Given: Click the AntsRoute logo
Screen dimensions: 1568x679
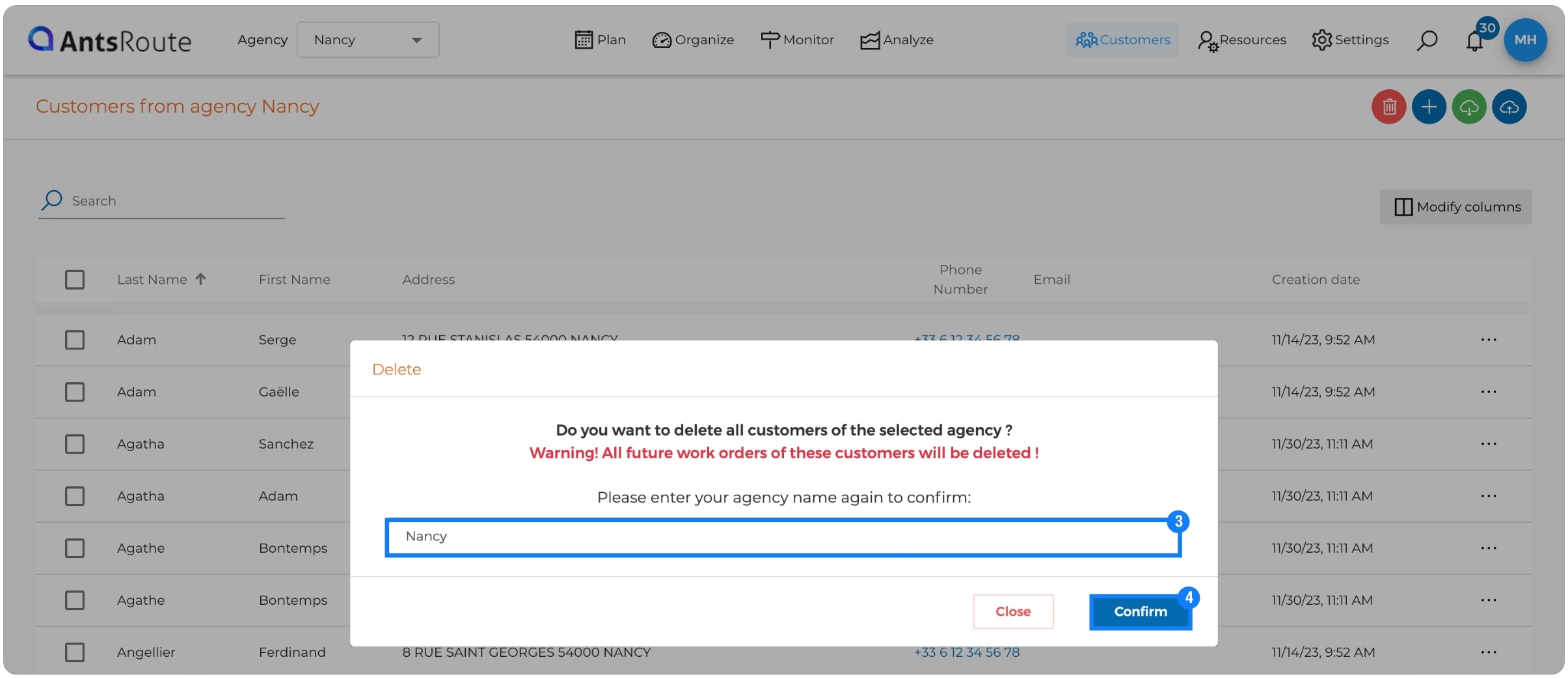Looking at the screenshot, I should click(109, 40).
